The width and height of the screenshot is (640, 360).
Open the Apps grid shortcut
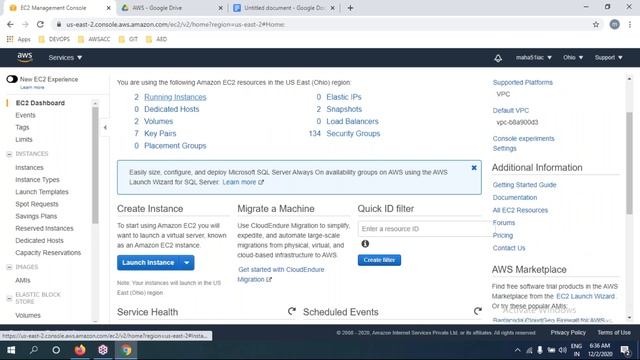(18, 39)
